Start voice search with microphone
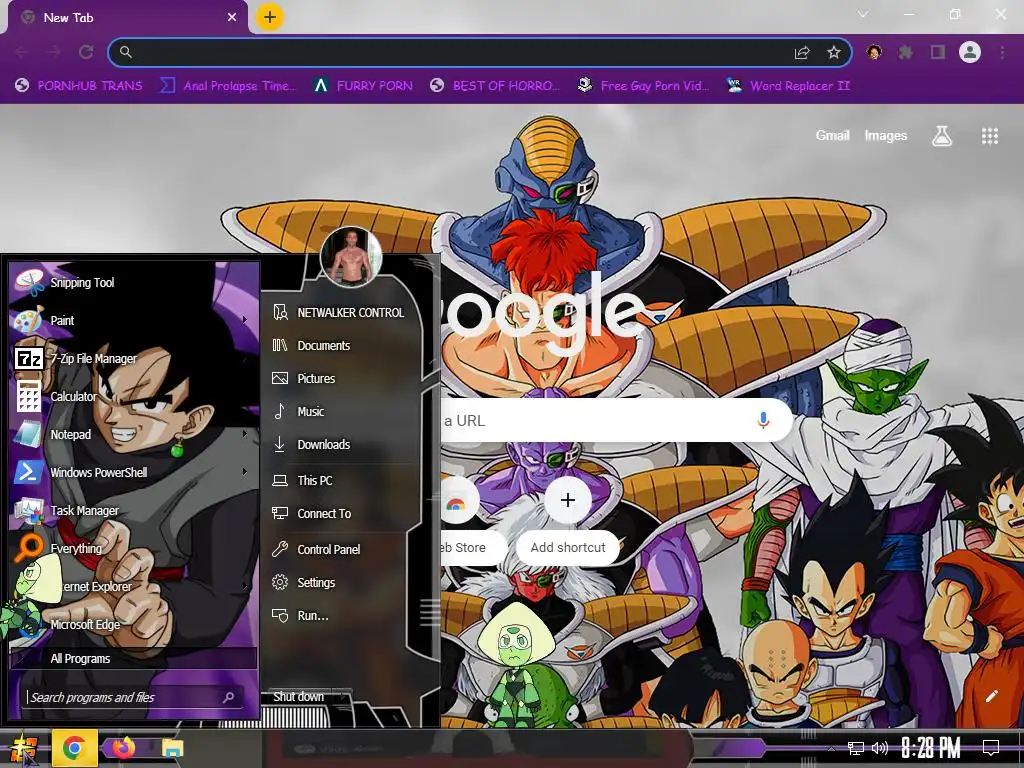 coord(763,420)
